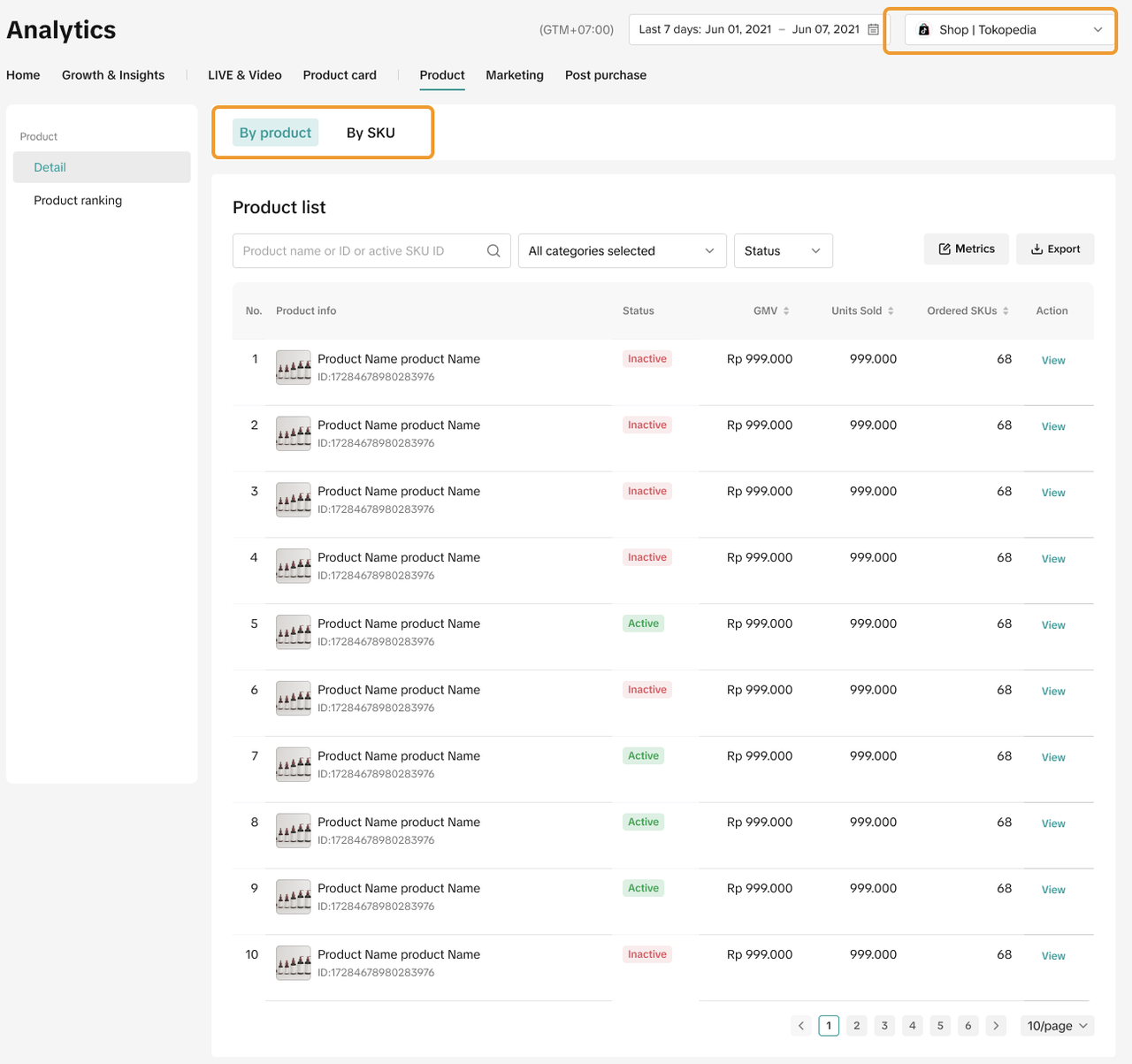Switch to the Marketing tab
This screenshot has height=1064, width=1132.
point(514,75)
